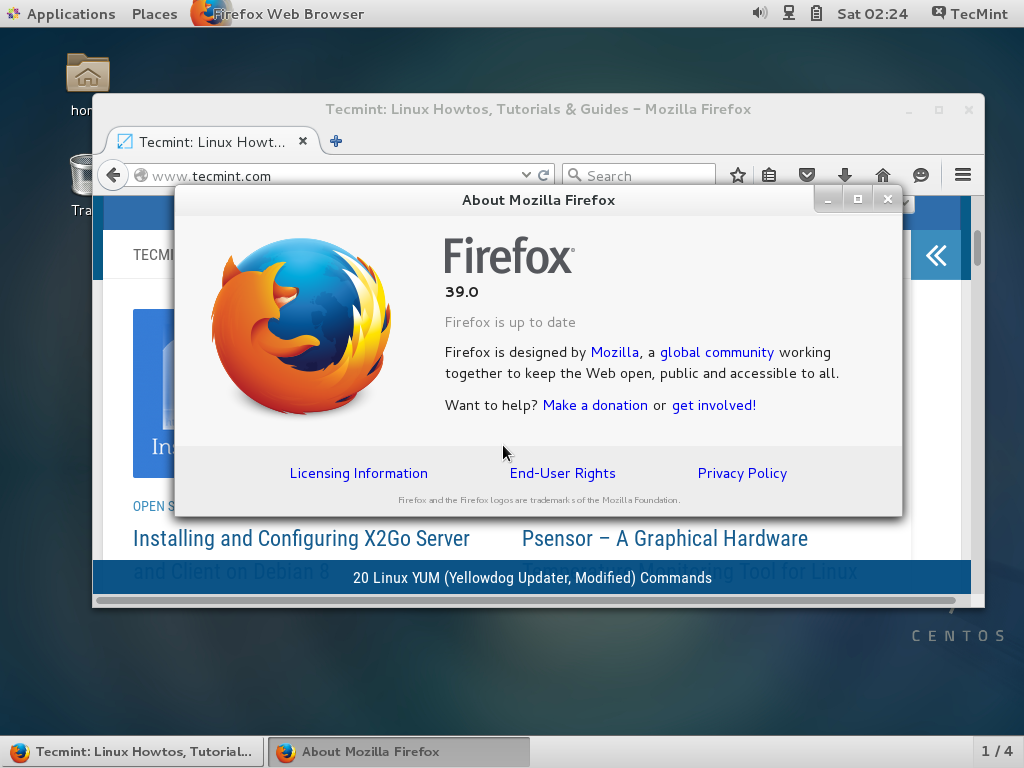
Task: Follow the Mozilla link
Action: [x=615, y=352]
